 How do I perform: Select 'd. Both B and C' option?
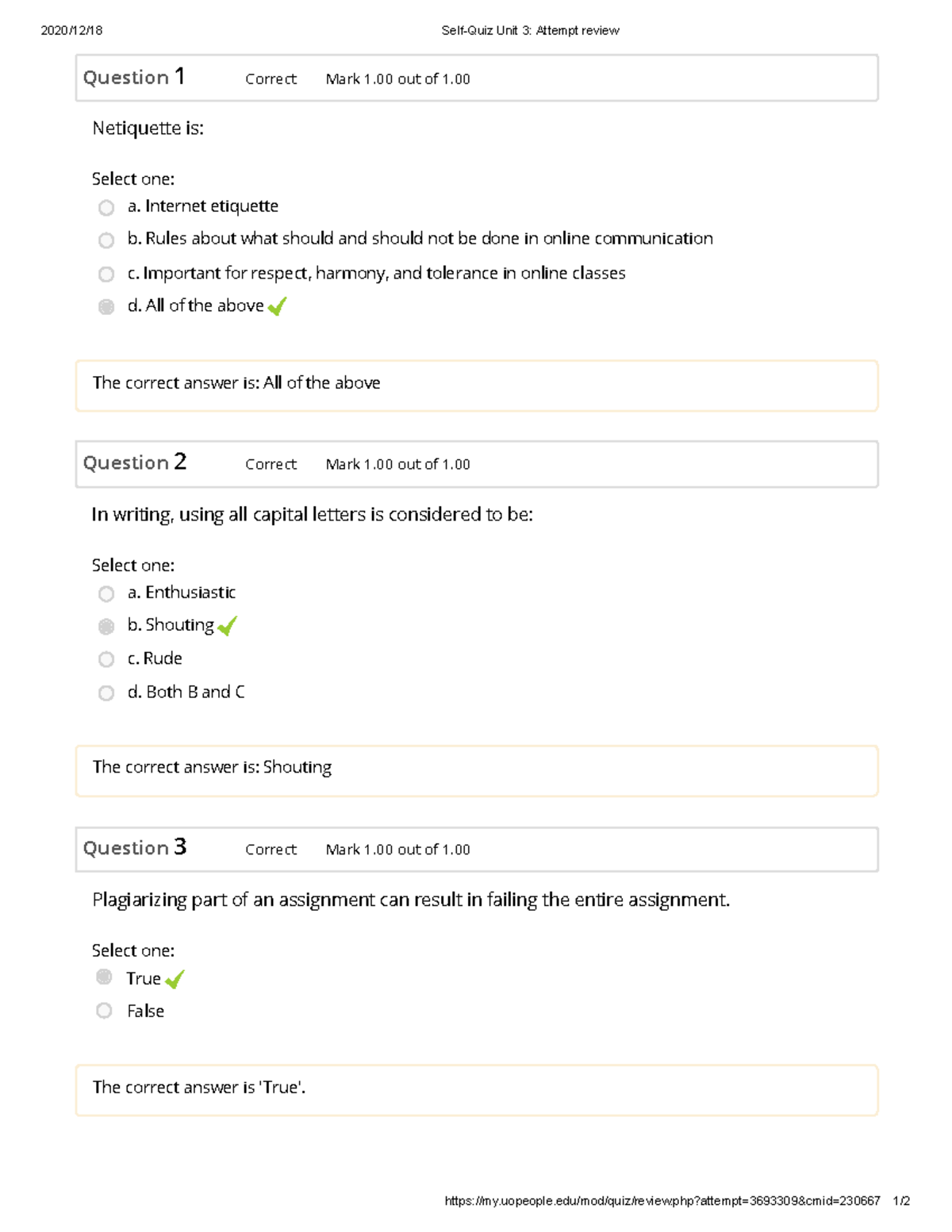[x=106, y=693]
